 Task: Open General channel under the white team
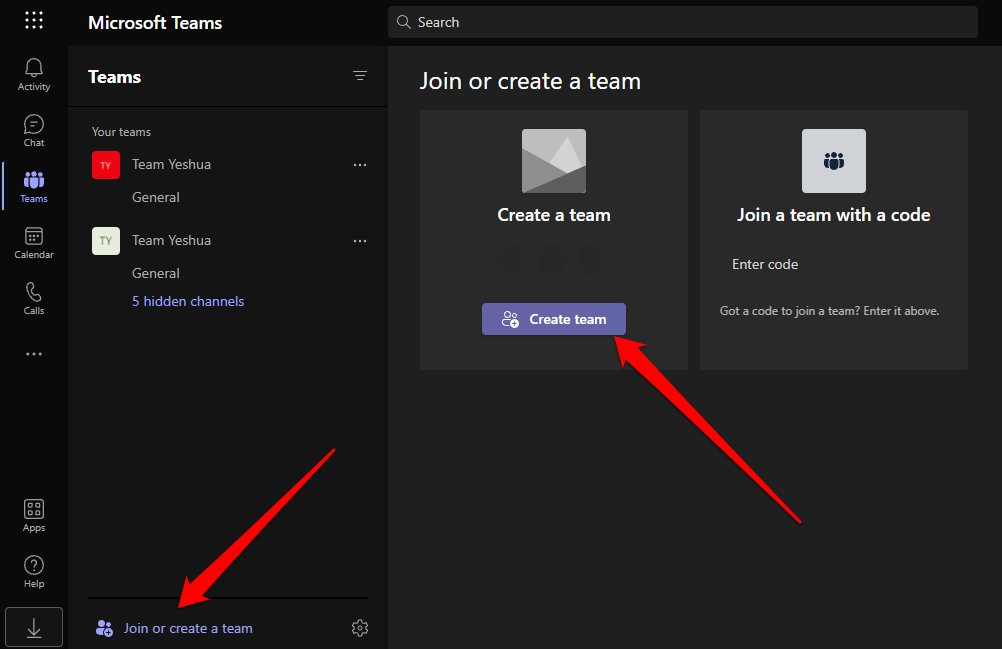pyautogui.click(x=155, y=273)
